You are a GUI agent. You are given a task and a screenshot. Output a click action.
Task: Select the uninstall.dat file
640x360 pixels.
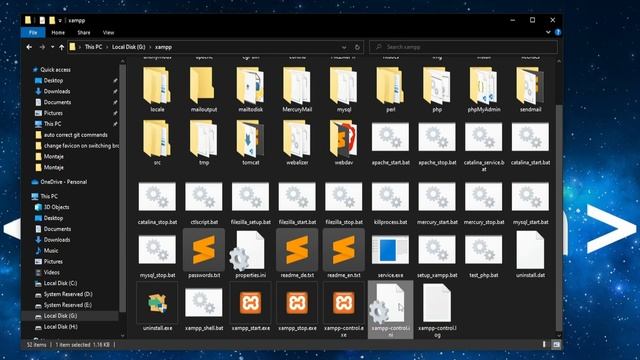pyautogui.click(x=530, y=254)
